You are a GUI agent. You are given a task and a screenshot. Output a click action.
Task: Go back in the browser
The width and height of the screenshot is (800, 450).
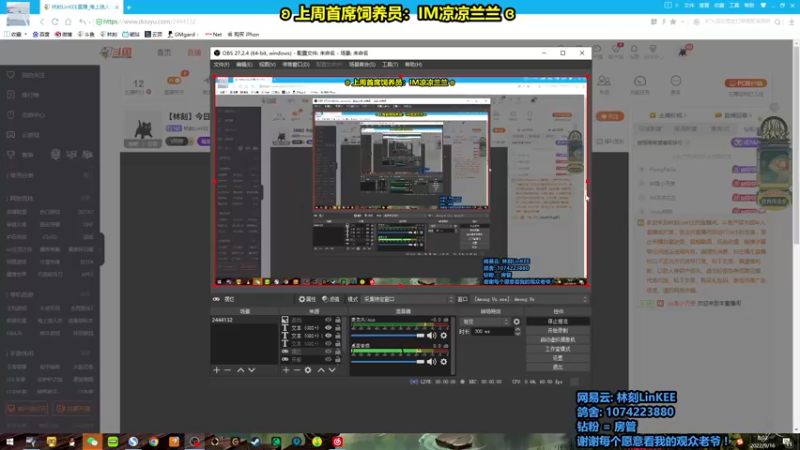coord(42,22)
